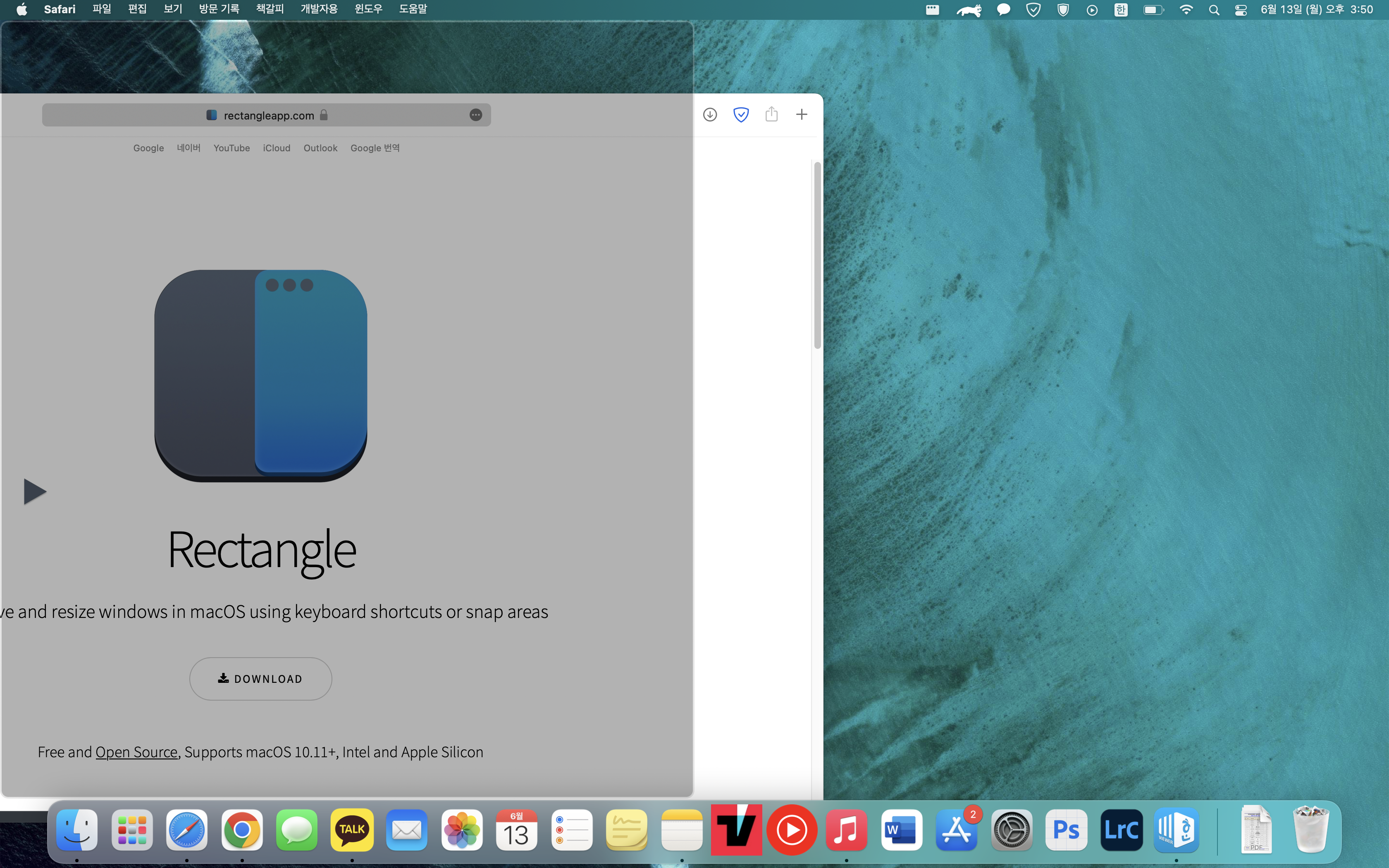Open the Apple menu

[22, 9]
